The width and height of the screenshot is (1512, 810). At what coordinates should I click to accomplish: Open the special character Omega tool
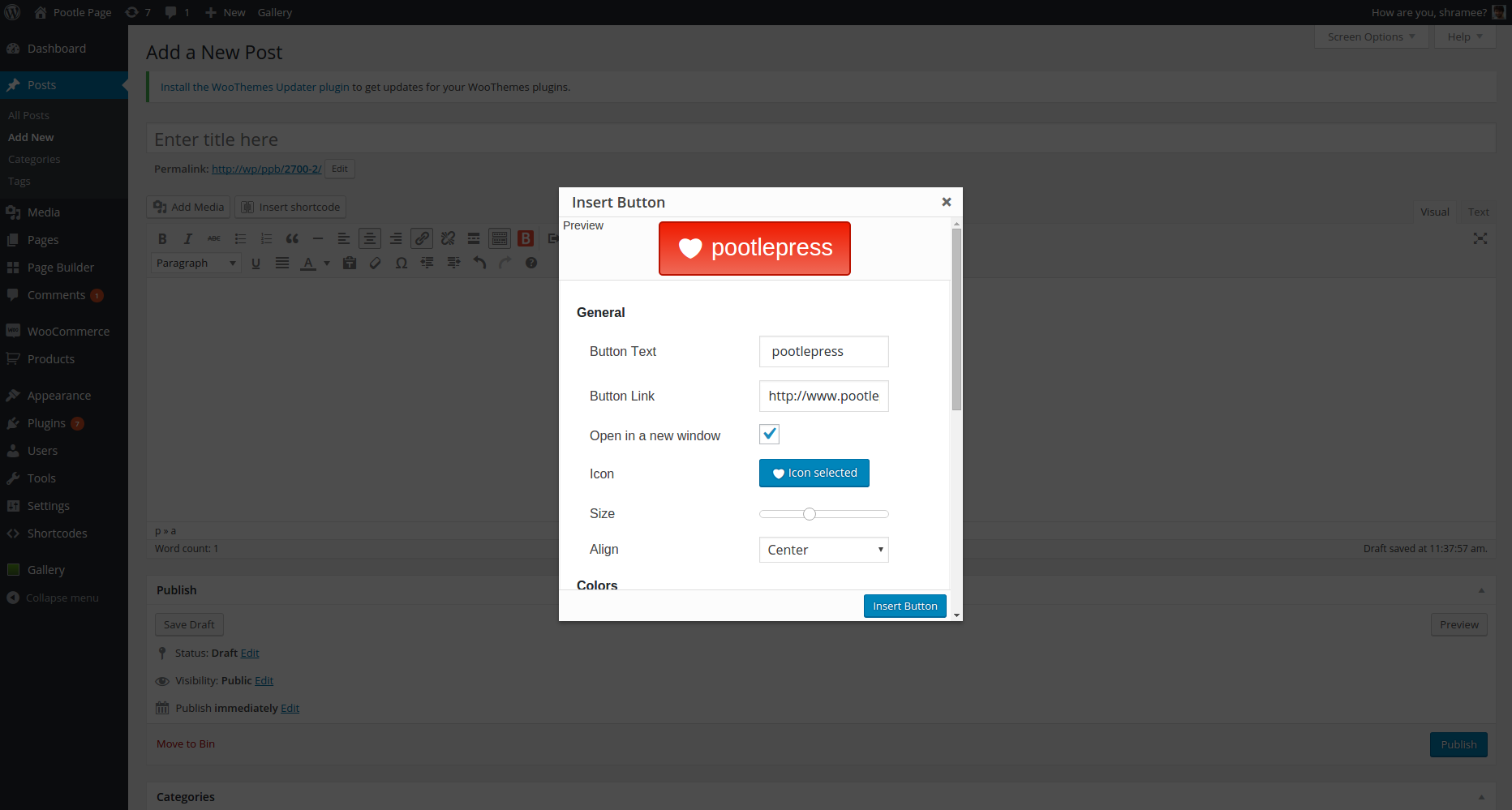click(x=402, y=263)
